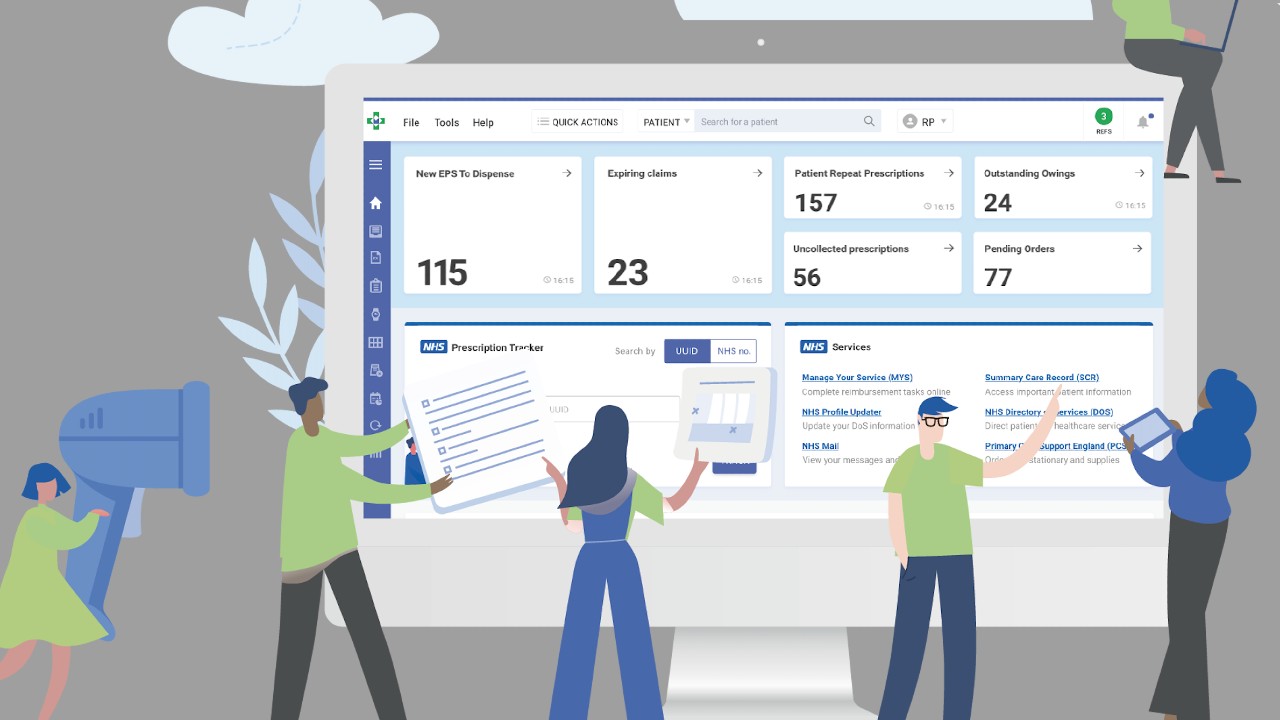
Task: Click the search magnifier icon
Action: click(x=869, y=122)
